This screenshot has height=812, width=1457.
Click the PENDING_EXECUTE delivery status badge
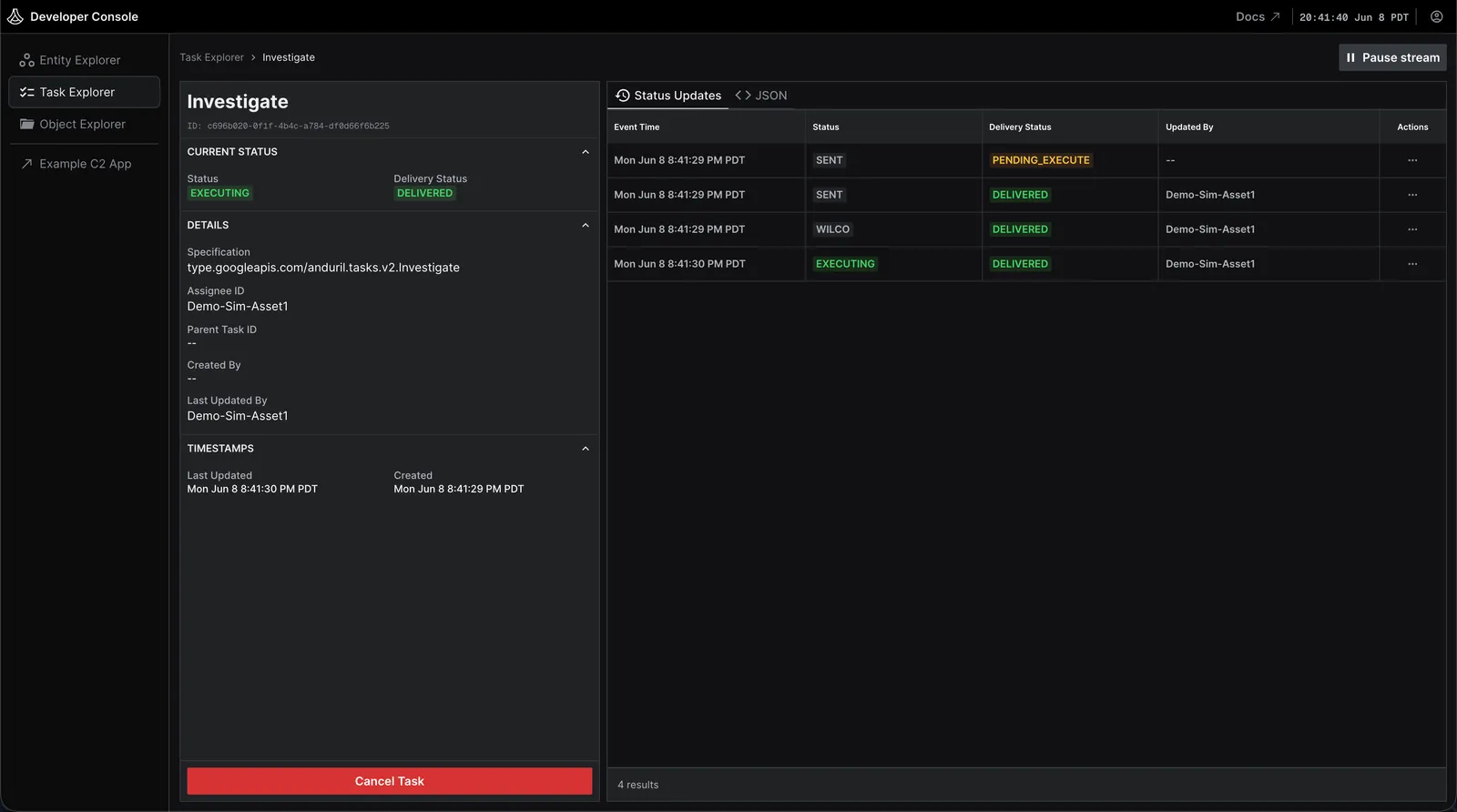click(x=1041, y=160)
